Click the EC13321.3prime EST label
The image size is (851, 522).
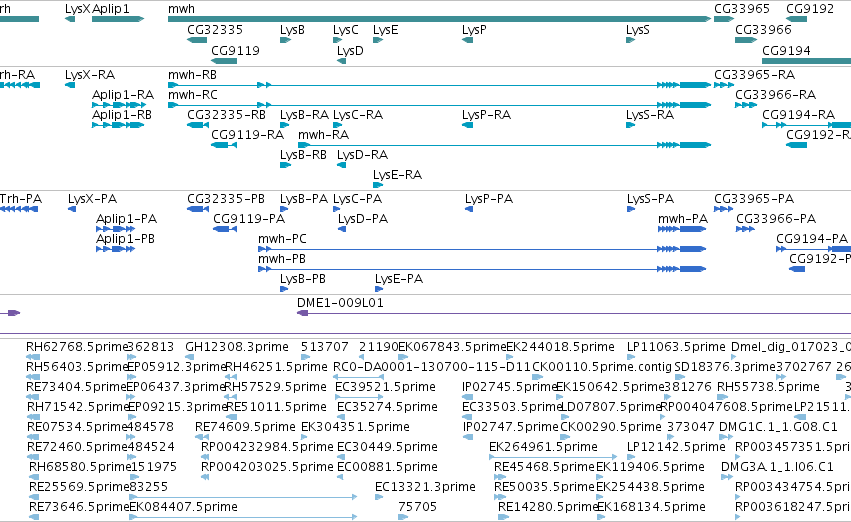click(426, 487)
